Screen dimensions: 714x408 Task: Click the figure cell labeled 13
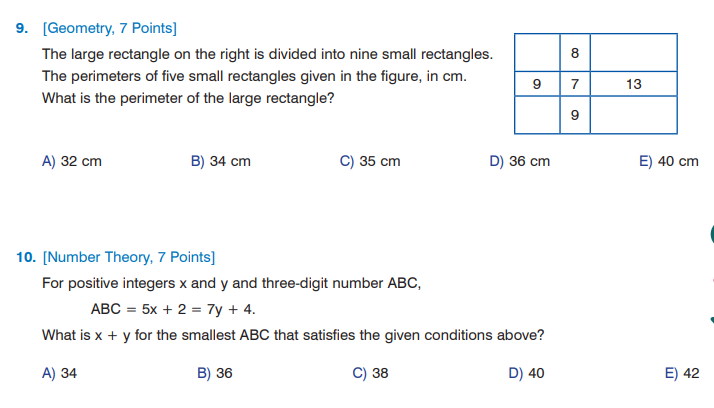(x=633, y=84)
